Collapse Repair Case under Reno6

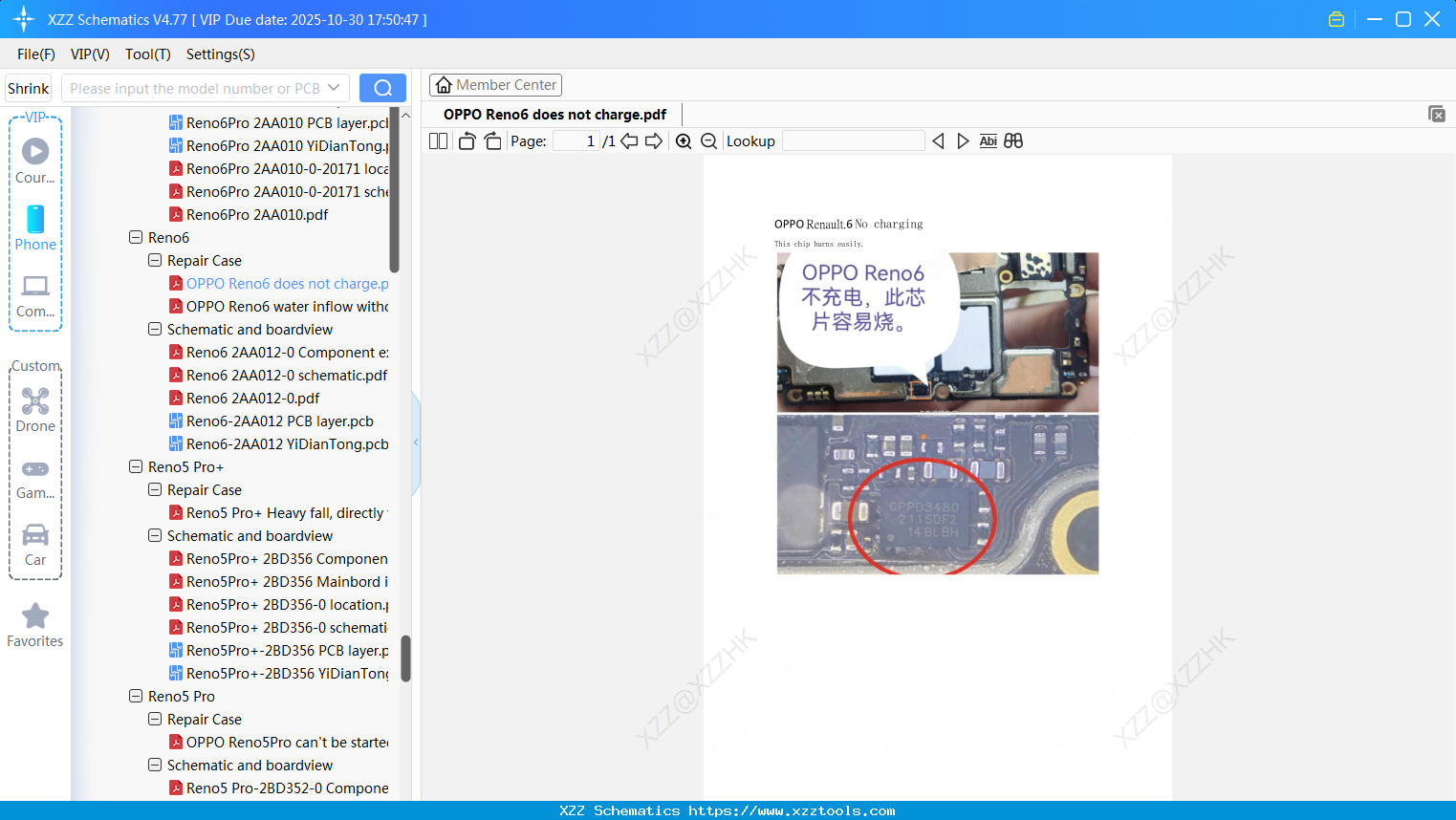(155, 260)
